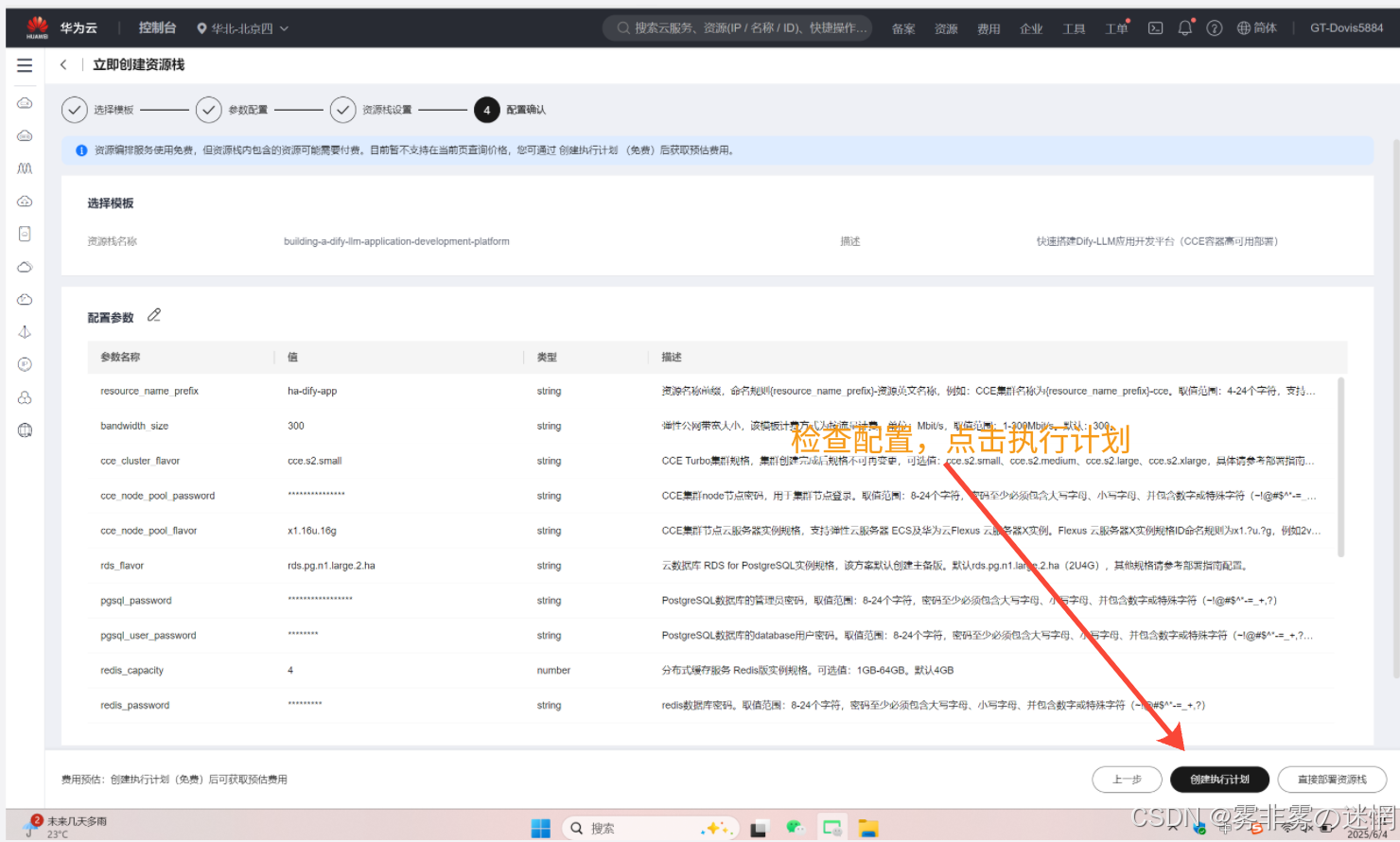The height and width of the screenshot is (842, 1400).
Task: Select the redis_capacity parameter name
Action: 132,671
